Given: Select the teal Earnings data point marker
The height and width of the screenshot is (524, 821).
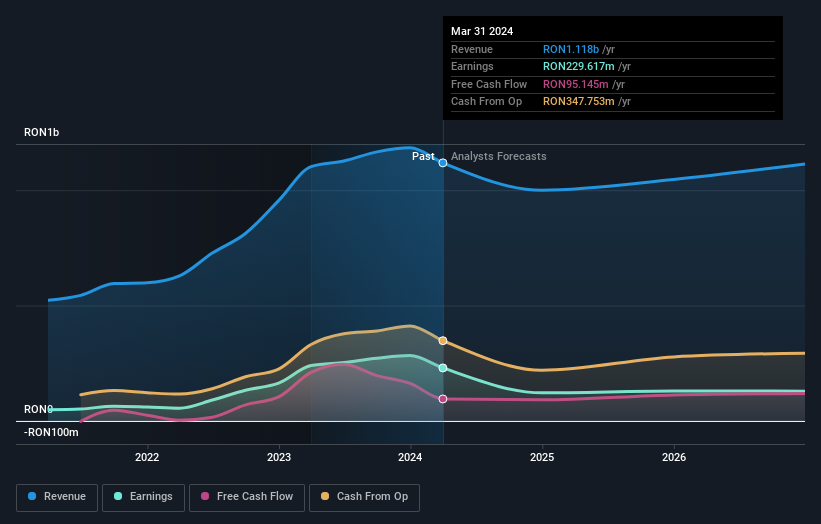Looking at the screenshot, I should 443,368.
